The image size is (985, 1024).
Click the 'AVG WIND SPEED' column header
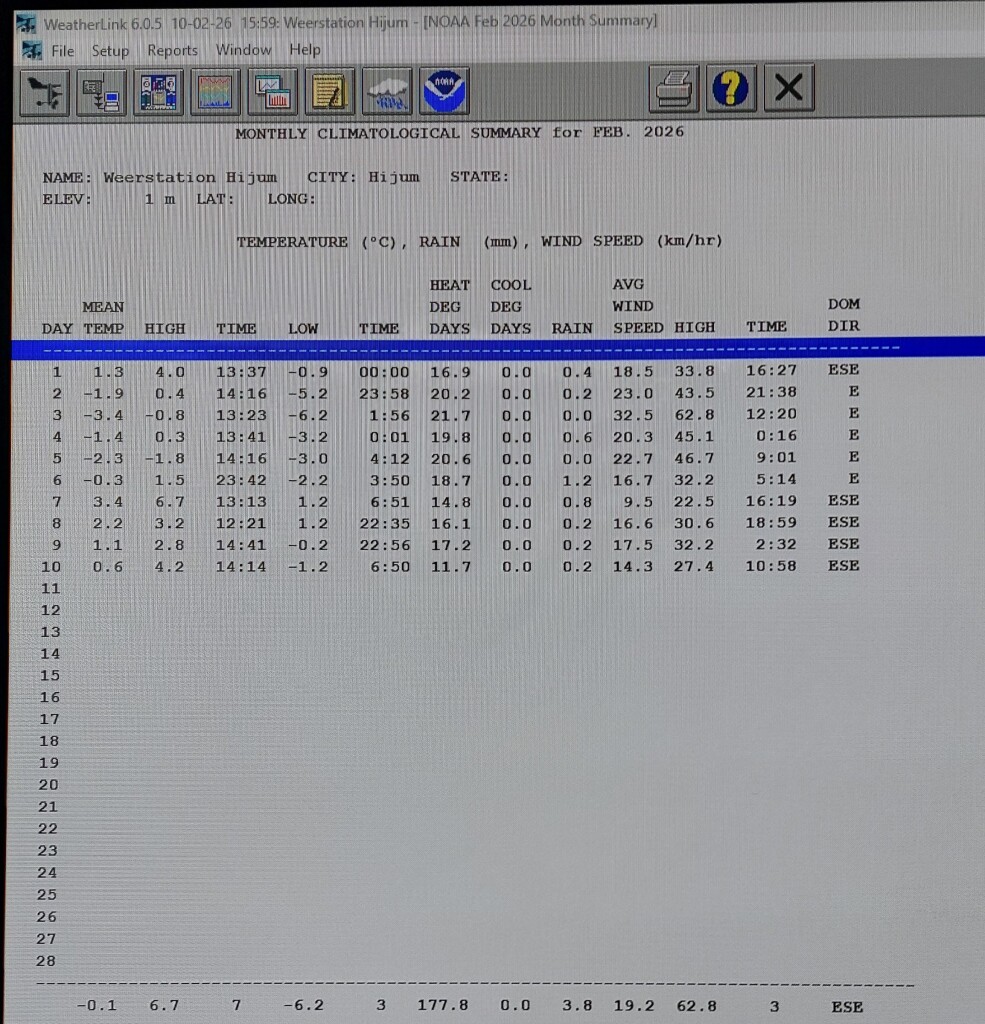click(x=638, y=306)
